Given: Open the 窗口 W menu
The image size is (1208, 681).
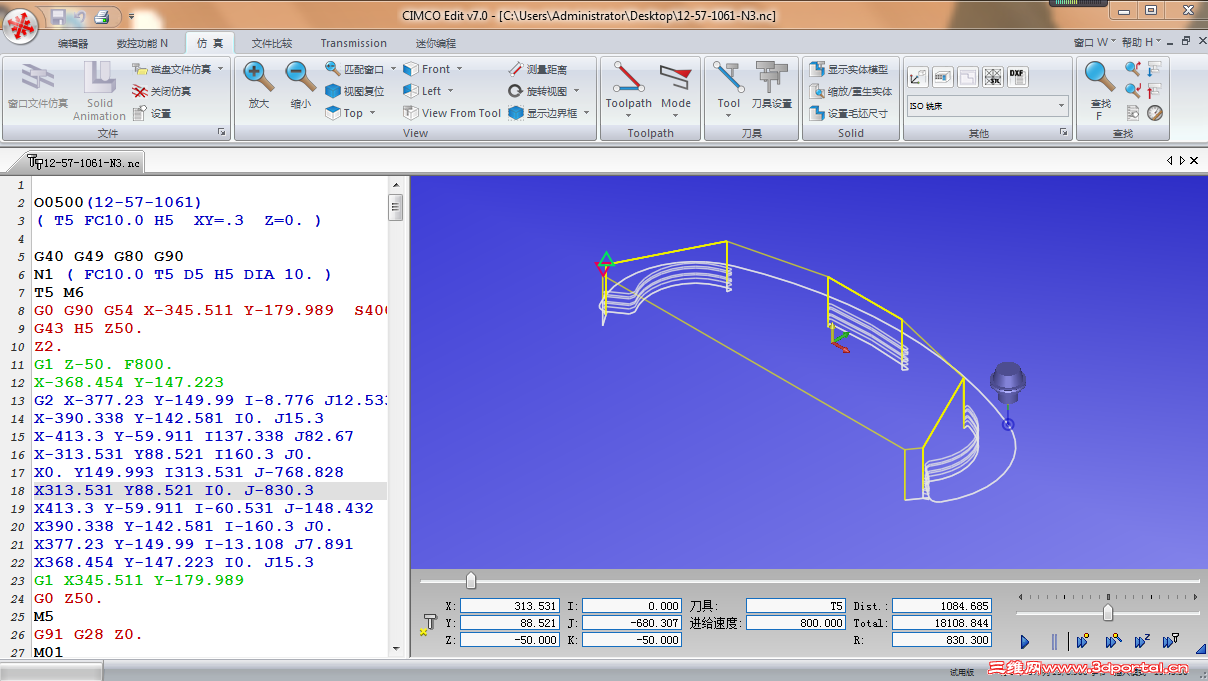Looking at the screenshot, I should [1095, 42].
